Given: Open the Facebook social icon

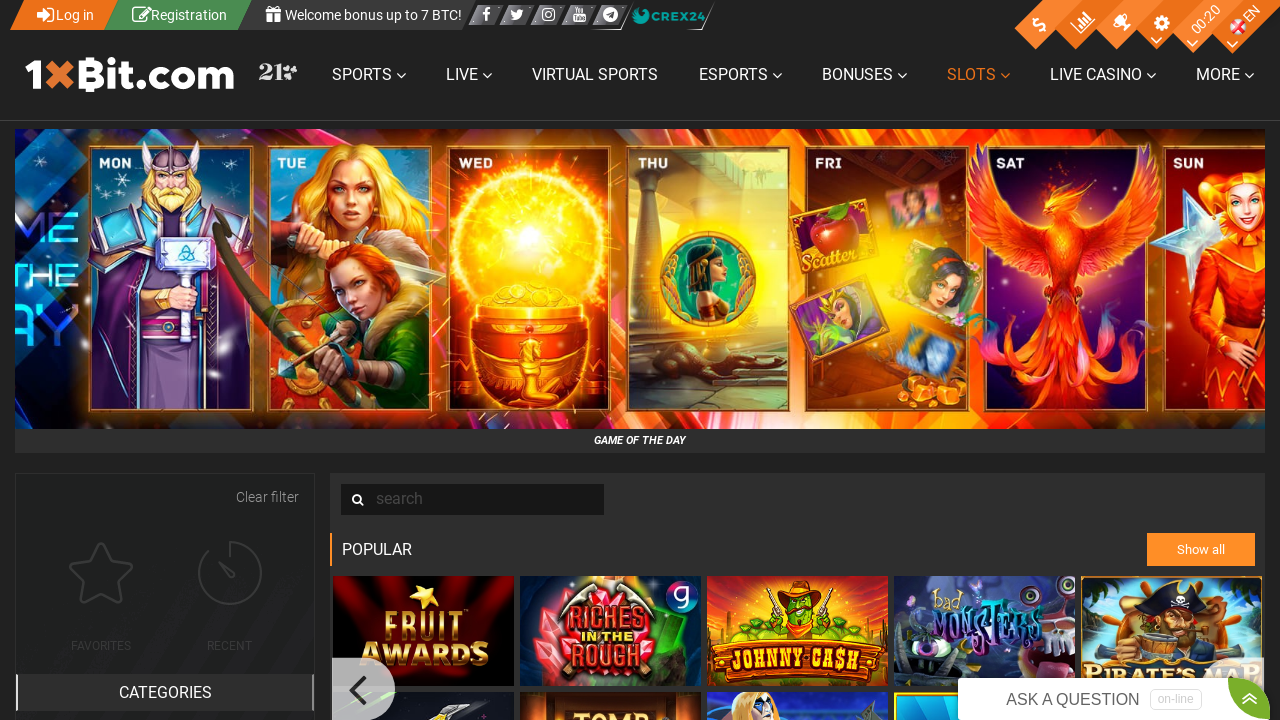Looking at the screenshot, I should click(x=486, y=15).
